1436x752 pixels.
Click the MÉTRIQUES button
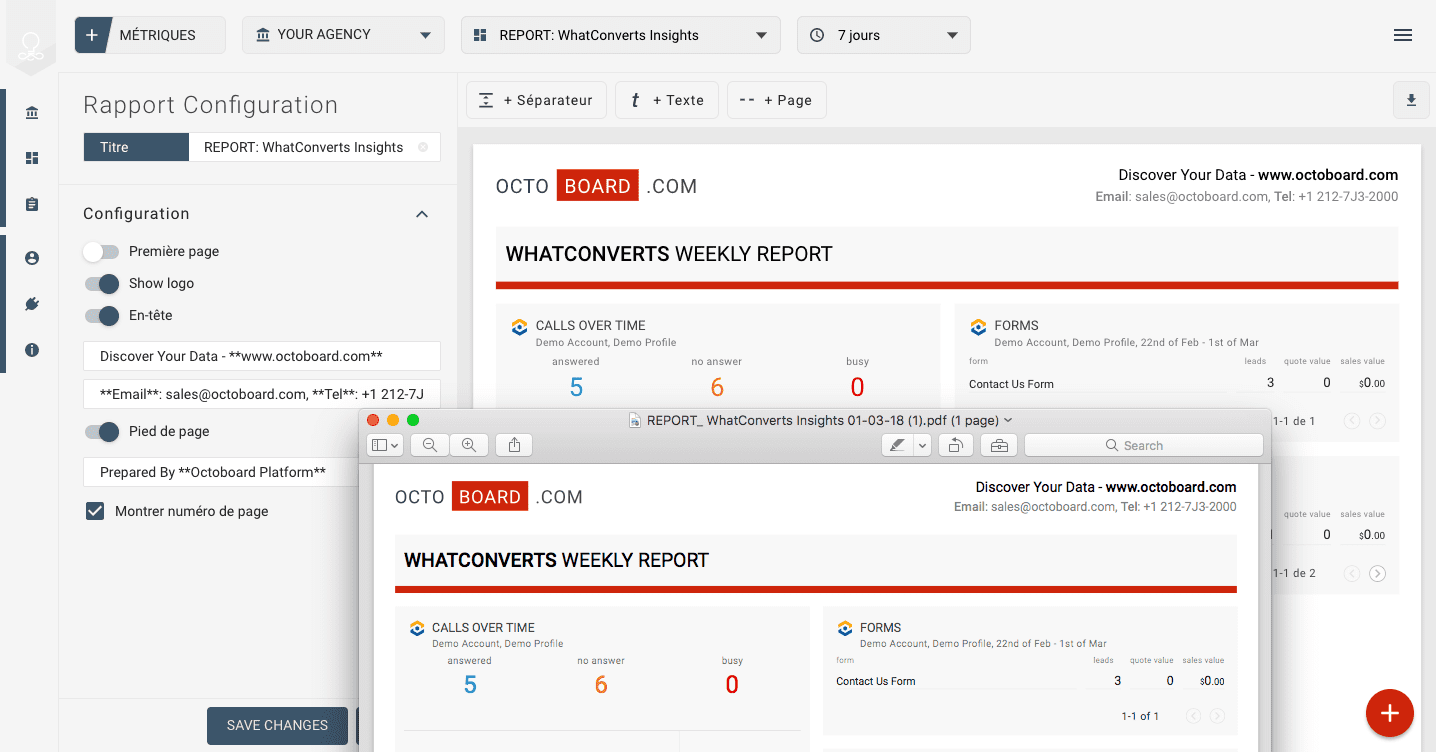click(149, 35)
